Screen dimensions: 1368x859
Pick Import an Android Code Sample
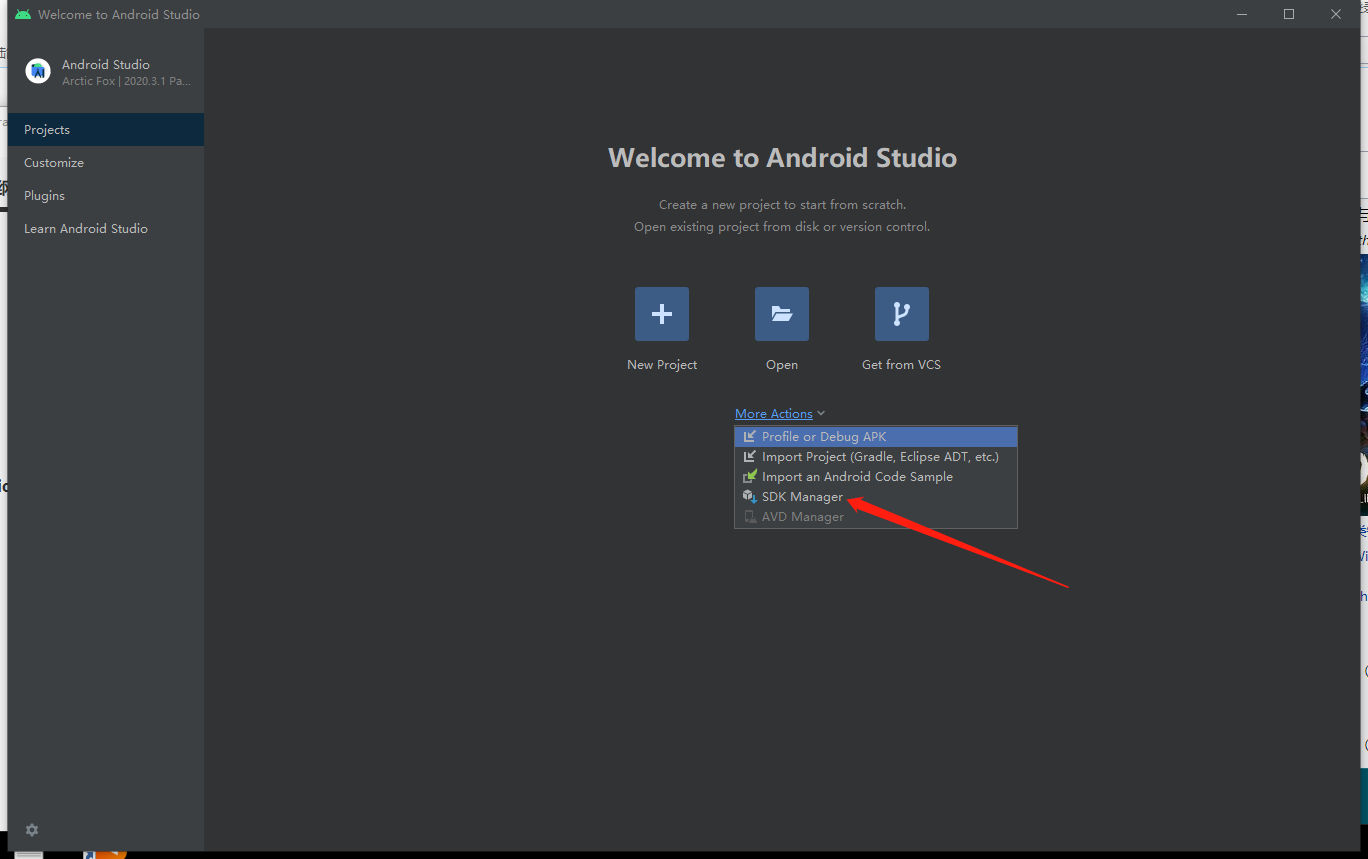876,477
